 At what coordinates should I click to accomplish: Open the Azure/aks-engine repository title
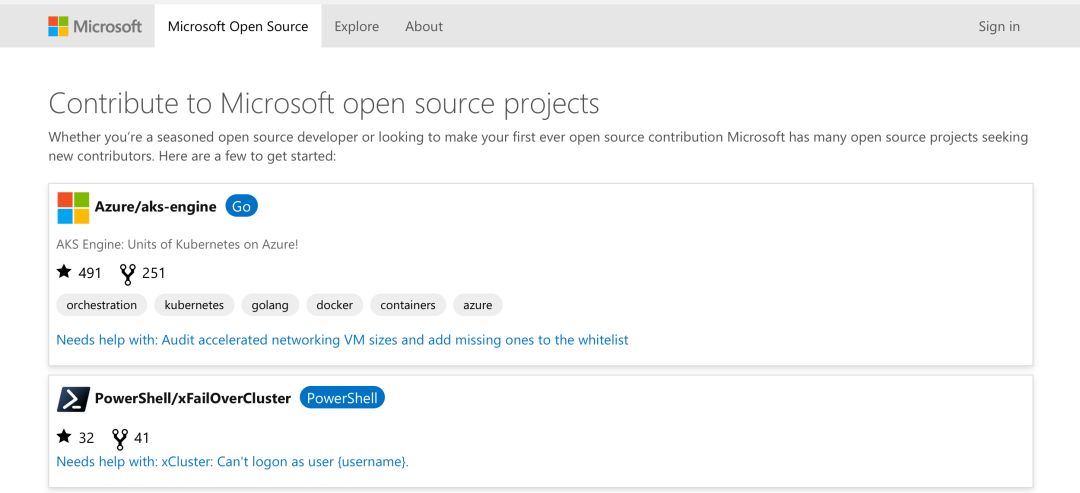[155, 207]
